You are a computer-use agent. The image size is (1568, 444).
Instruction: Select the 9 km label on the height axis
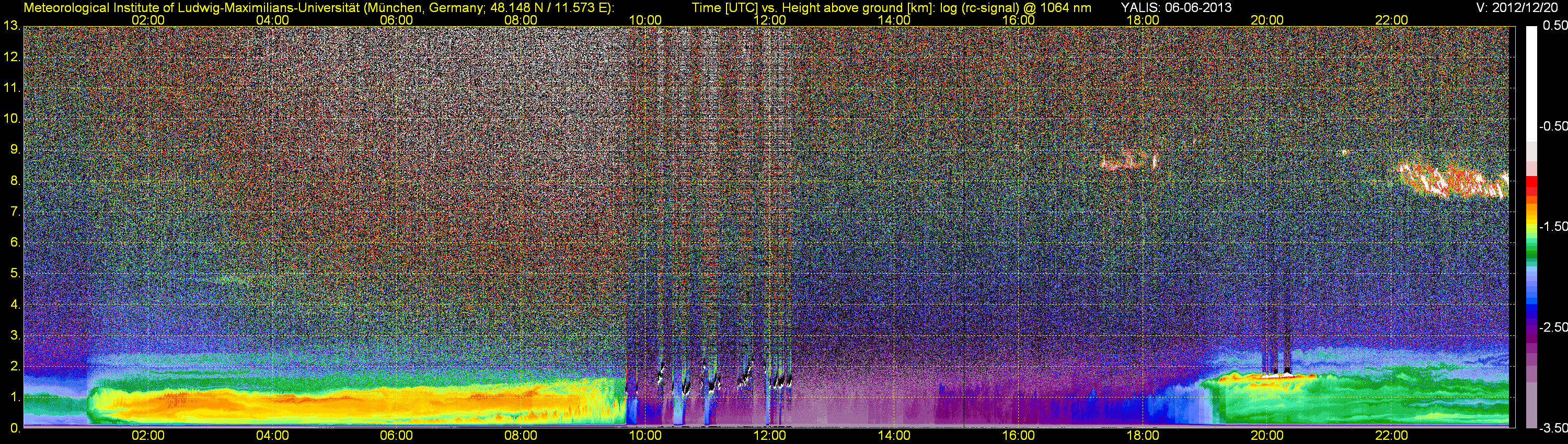15,149
